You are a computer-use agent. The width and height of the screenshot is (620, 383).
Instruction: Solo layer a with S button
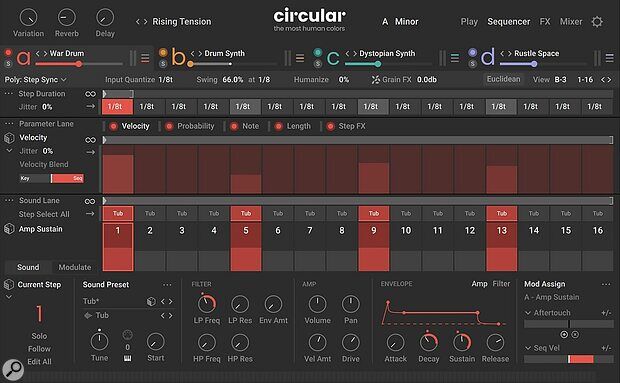click(x=8, y=63)
